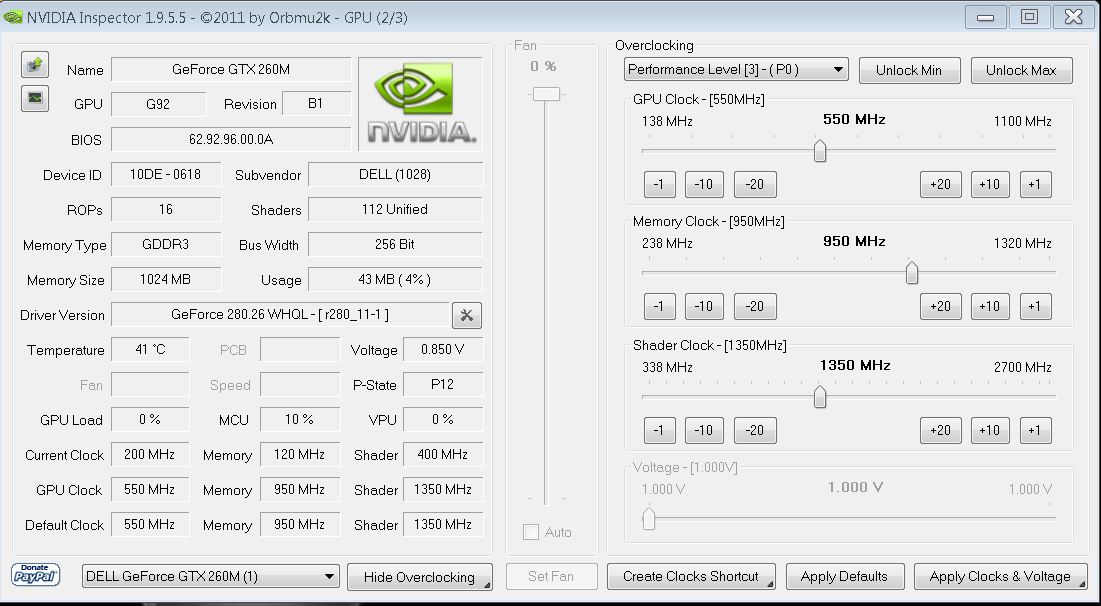Open the DELL GeForce GTX 260M GPU selector
This screenshot has width=1101, height=606.
(211, 577)
